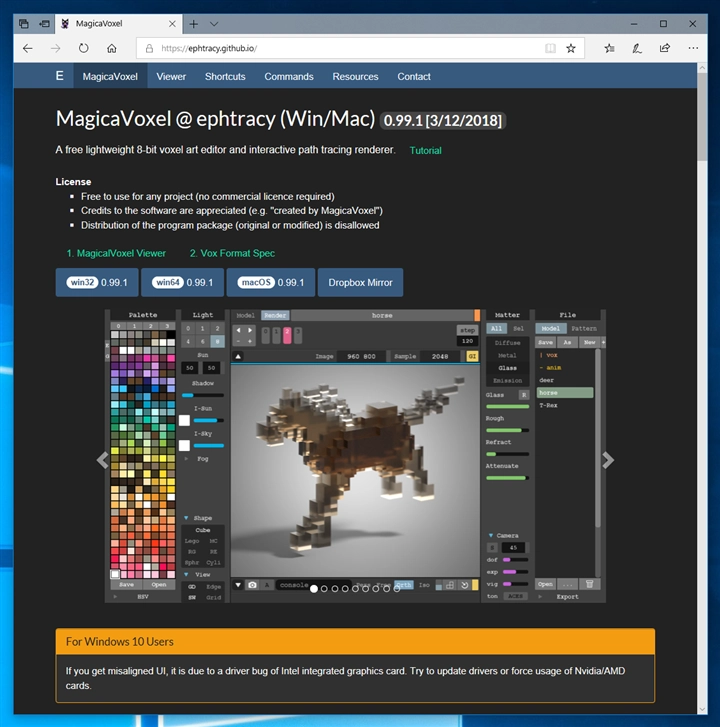The height and width of the screenshot is (727, 720).
Task: Toggle the Iso camera mode in the preview
Action: tap(424, 585)
